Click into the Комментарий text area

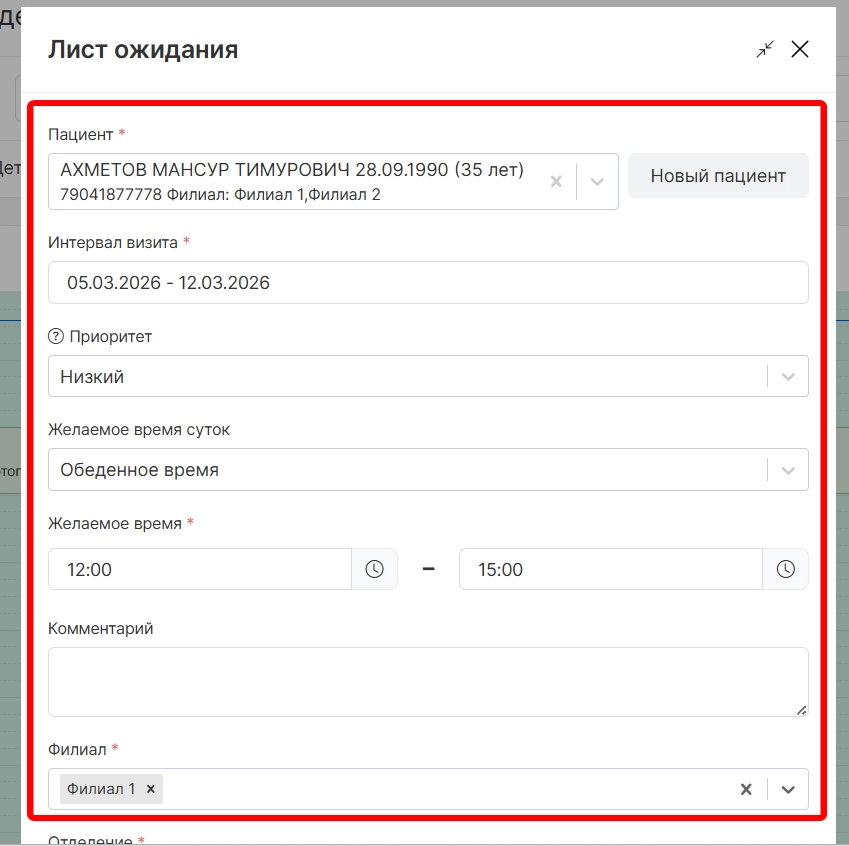428,681
